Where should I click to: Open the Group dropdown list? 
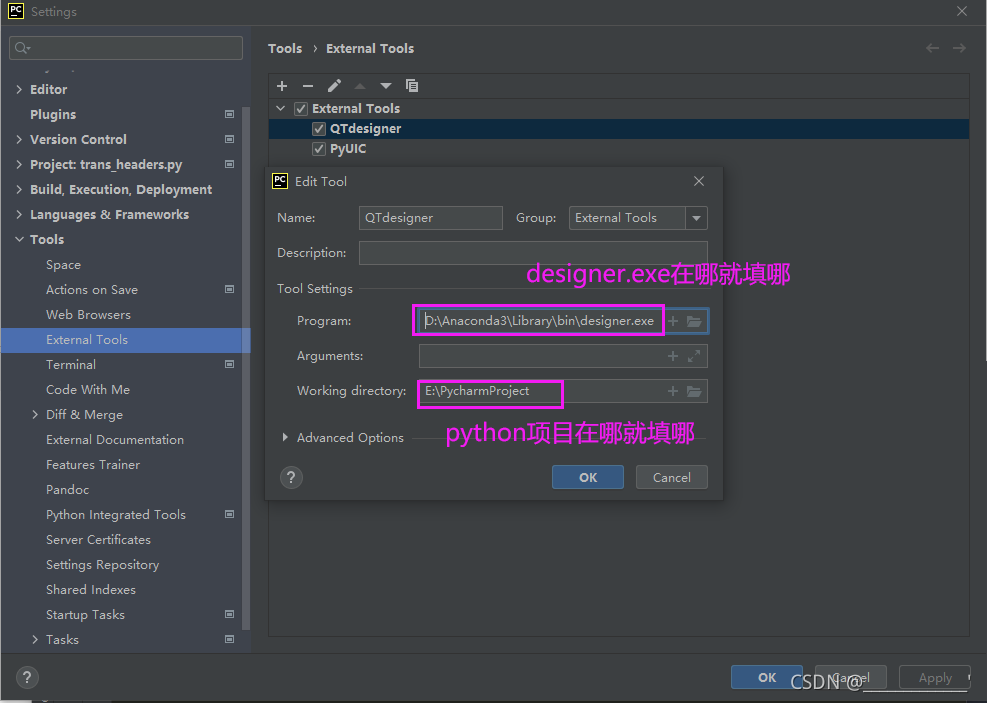pyautogui.click(x=696, y=218)
